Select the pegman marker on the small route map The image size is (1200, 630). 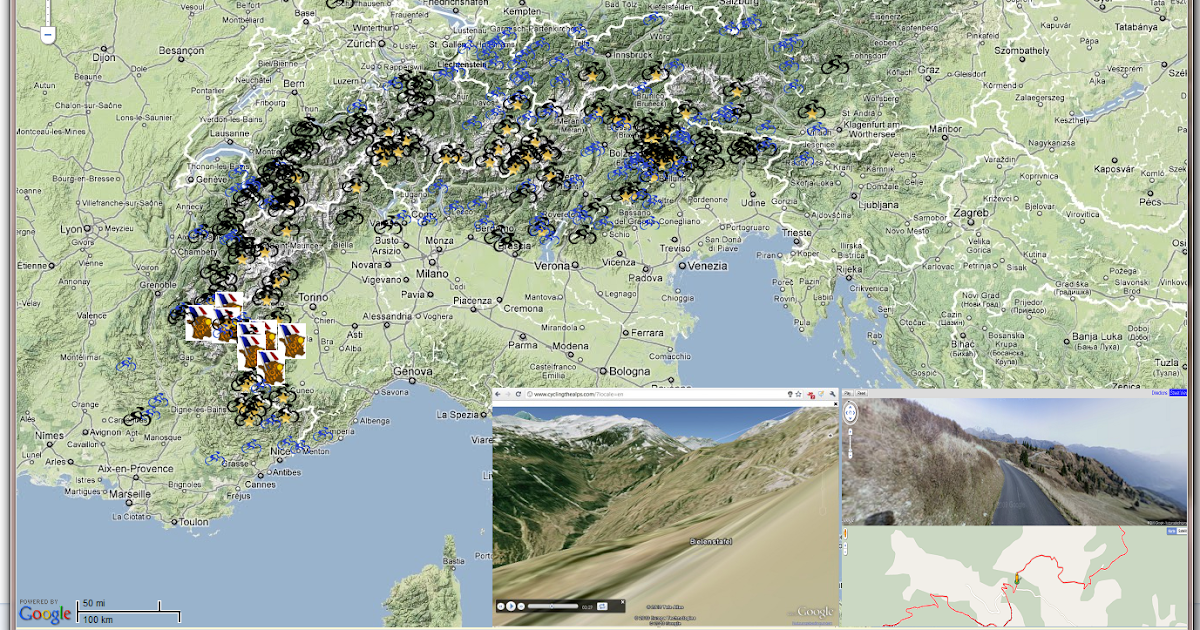[x=1017, y=578]
